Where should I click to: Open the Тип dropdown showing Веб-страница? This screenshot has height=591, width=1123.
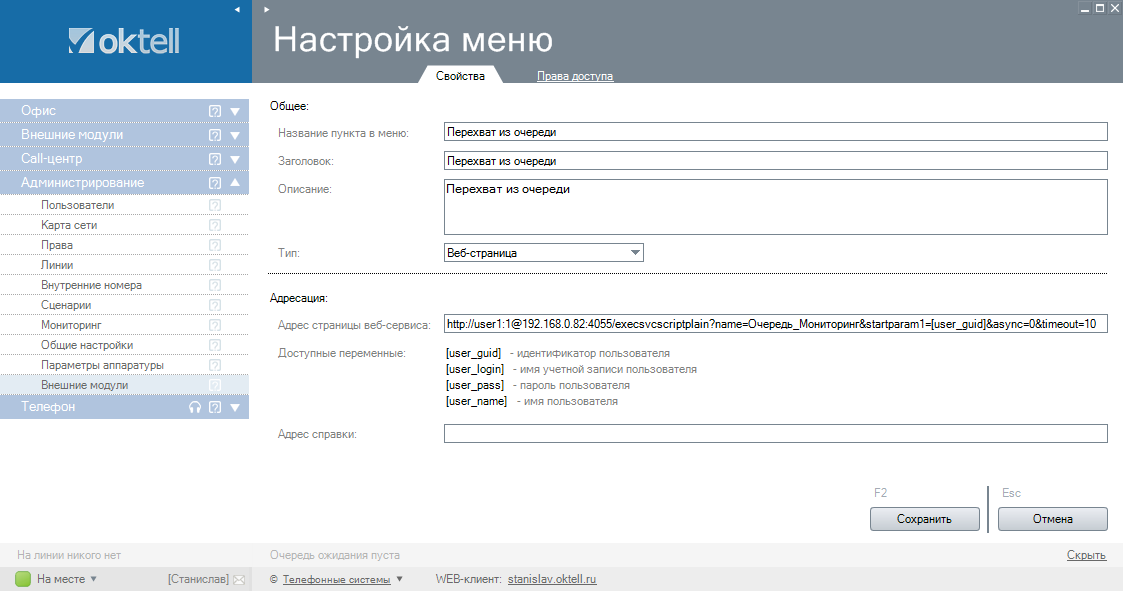543,253
